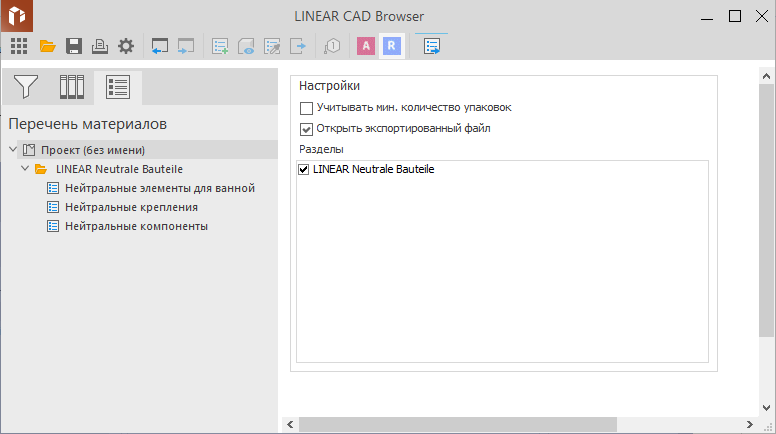Open settings gear icon in toolbar
This screenshot has height=434, width=776.
coord(126,46)
